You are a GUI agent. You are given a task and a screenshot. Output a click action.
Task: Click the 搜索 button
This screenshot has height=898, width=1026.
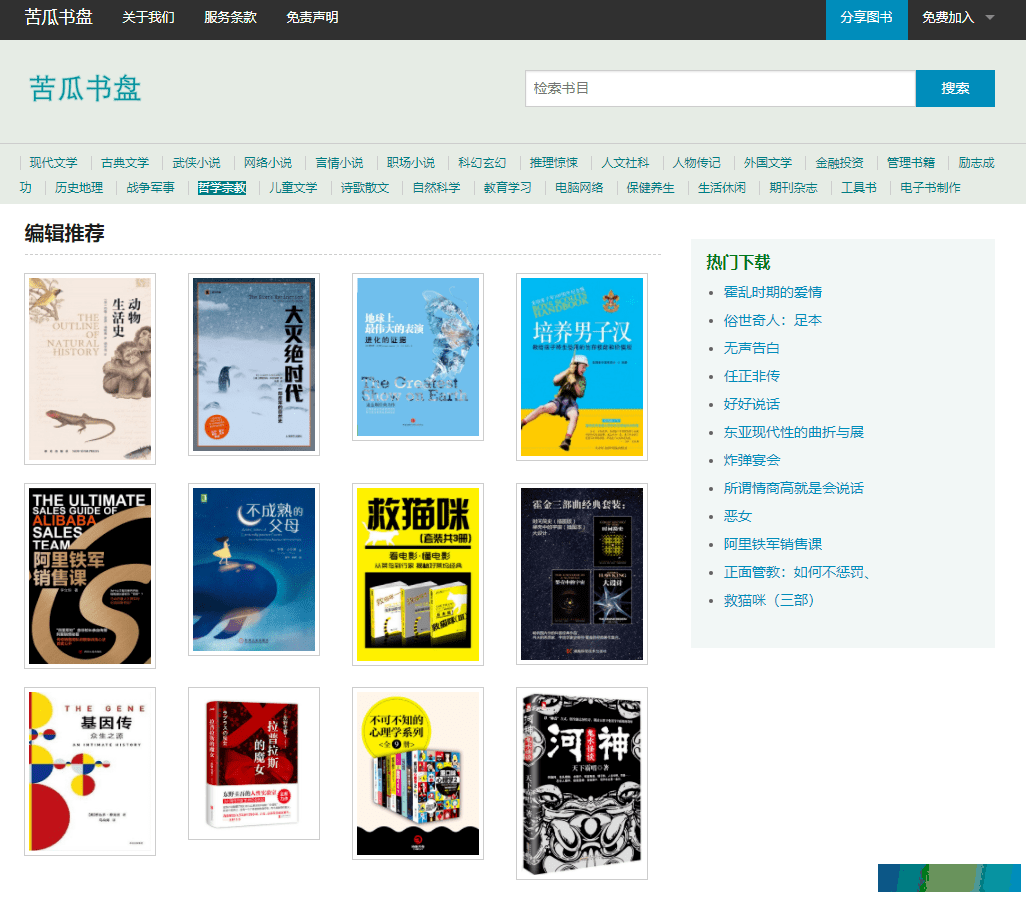coord(955,88)
